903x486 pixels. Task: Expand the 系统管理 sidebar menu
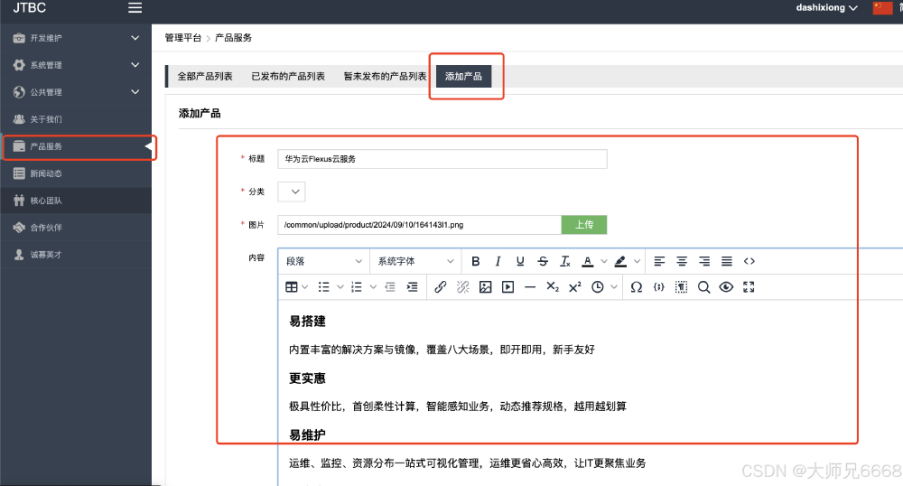point(76,65)
